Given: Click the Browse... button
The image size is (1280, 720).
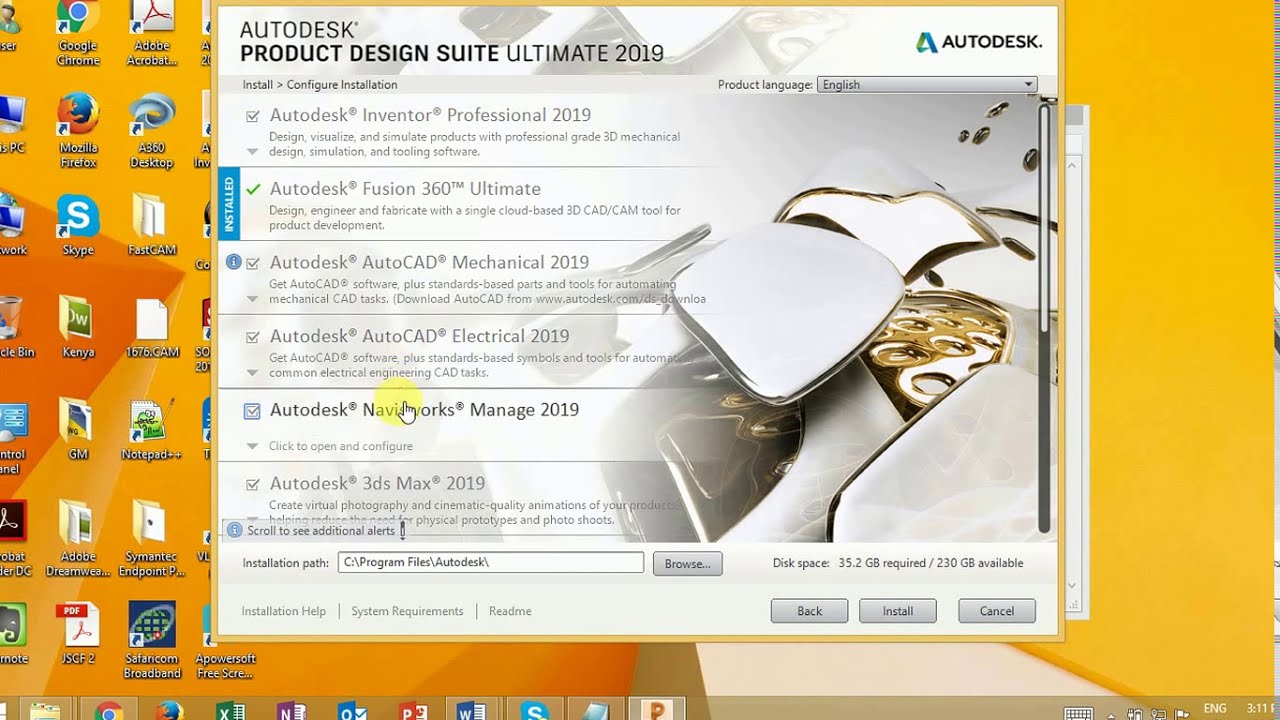Looking at the screenshot, I should point(687,564).
